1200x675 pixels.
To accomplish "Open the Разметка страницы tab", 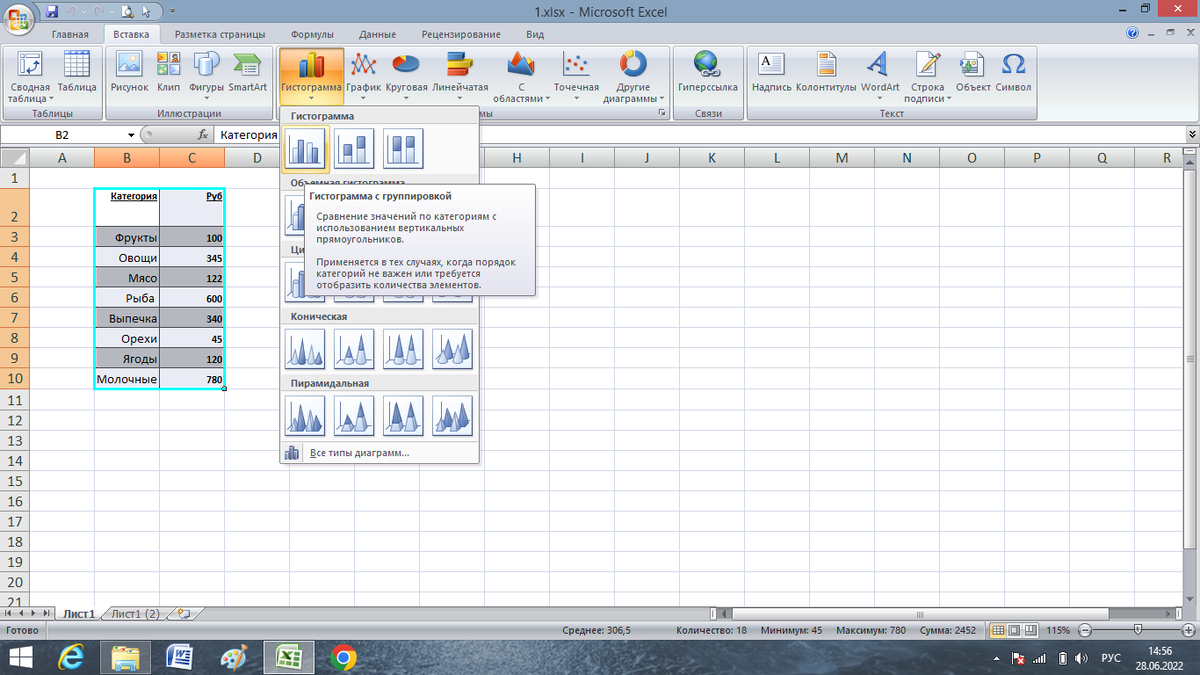I will (220, 34).
